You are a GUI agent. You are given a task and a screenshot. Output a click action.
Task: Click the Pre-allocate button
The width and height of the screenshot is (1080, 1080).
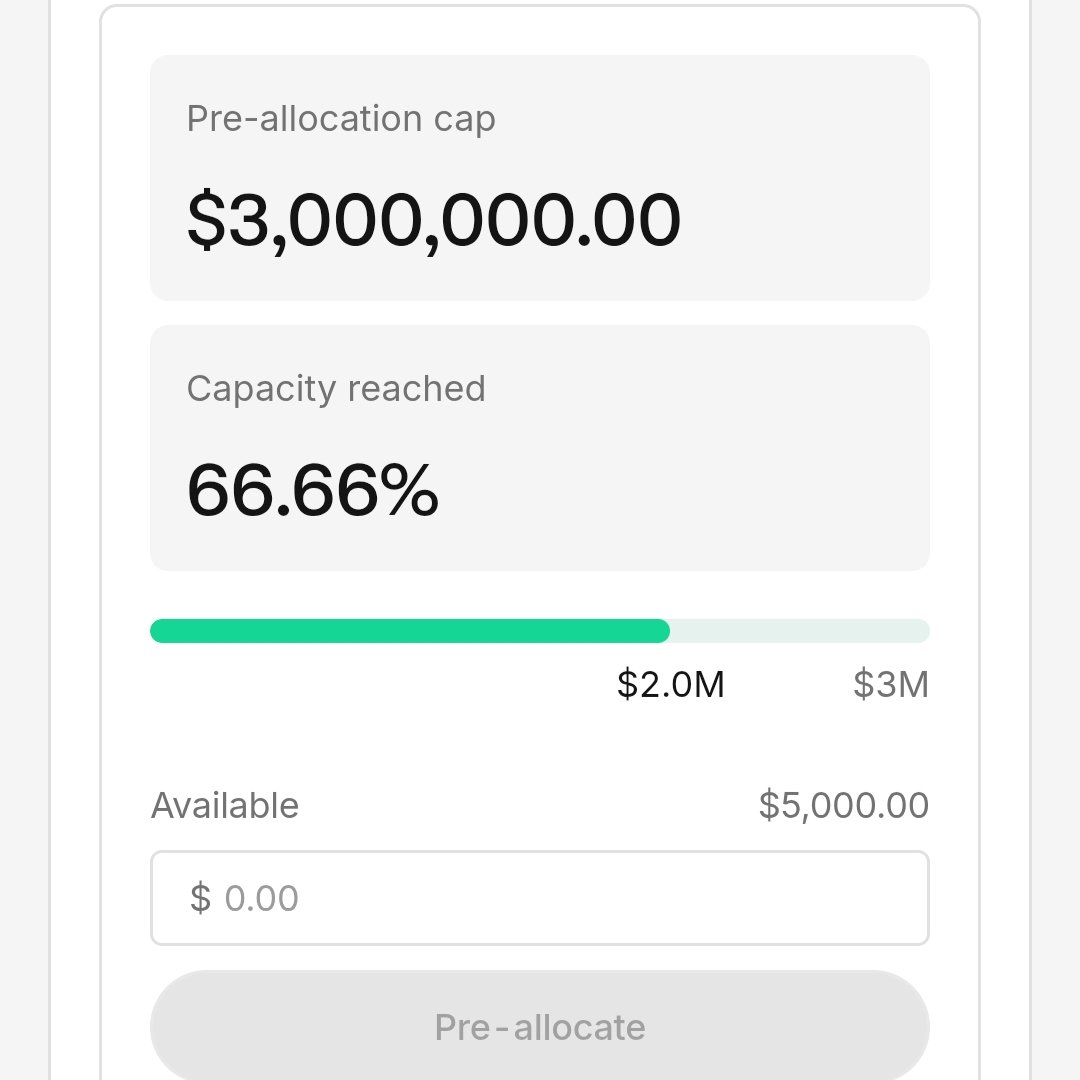pyautogui.click(x=539, y=1026)
